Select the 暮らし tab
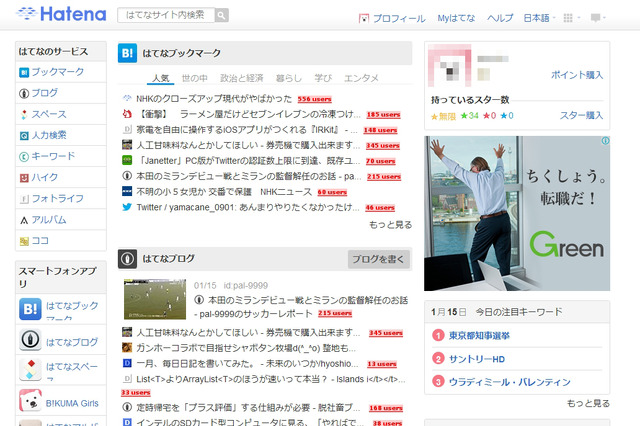This screenshot has width=640, height=426. pos(289,78)
